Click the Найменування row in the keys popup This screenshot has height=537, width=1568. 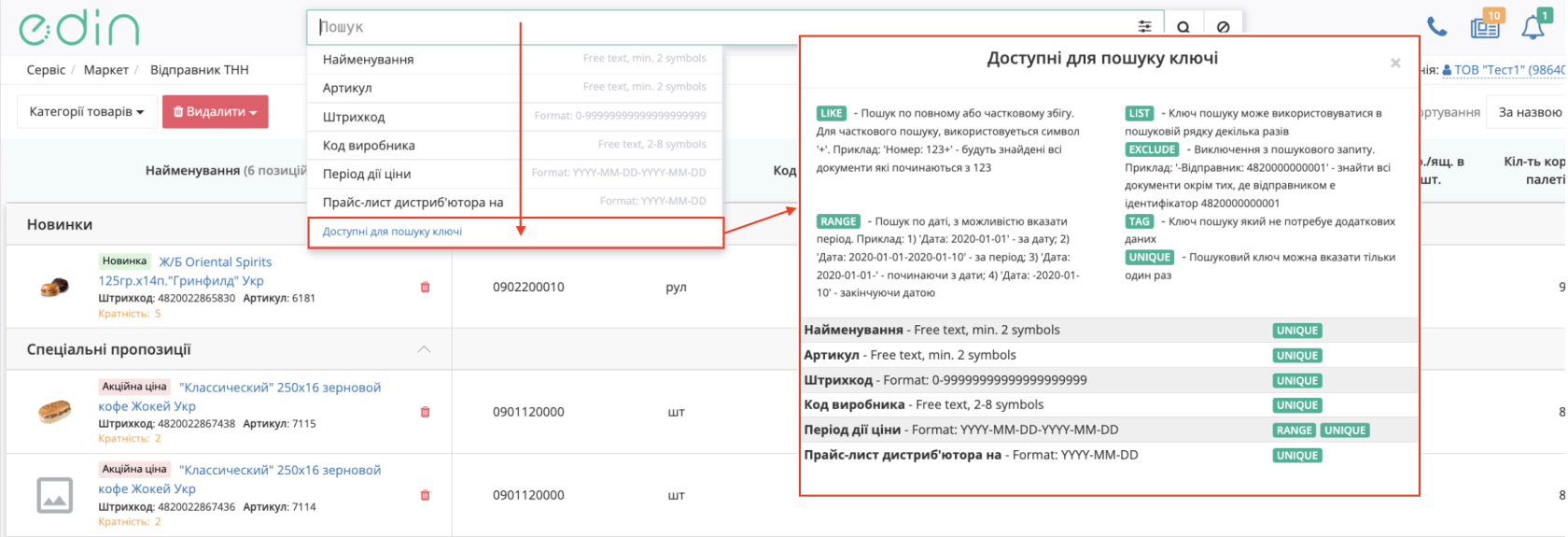1111,330
